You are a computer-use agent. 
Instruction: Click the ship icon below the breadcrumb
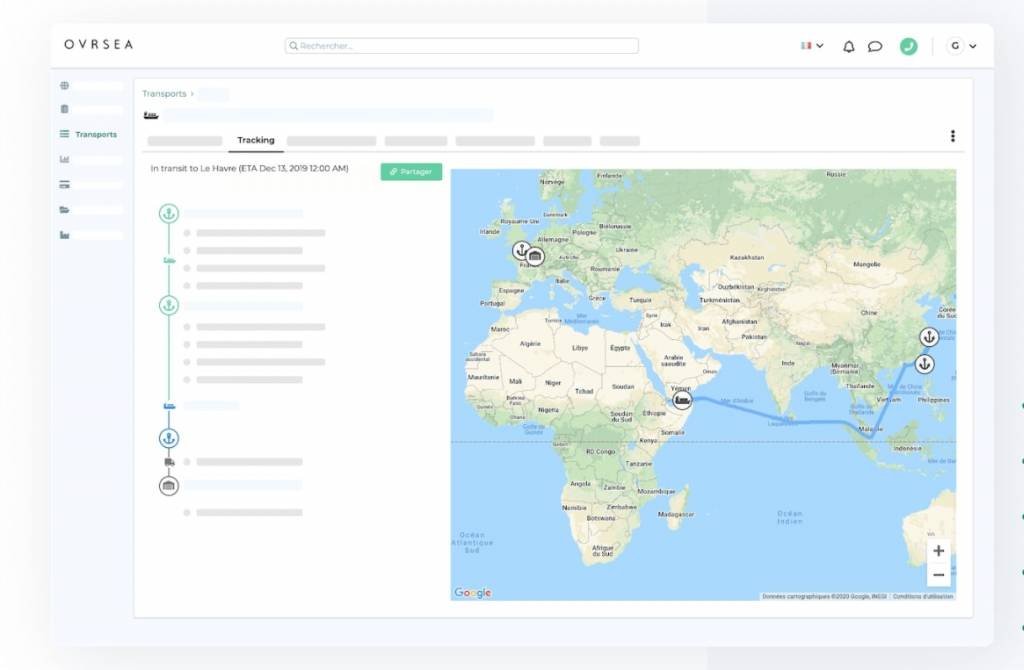(x=151, y=116)
